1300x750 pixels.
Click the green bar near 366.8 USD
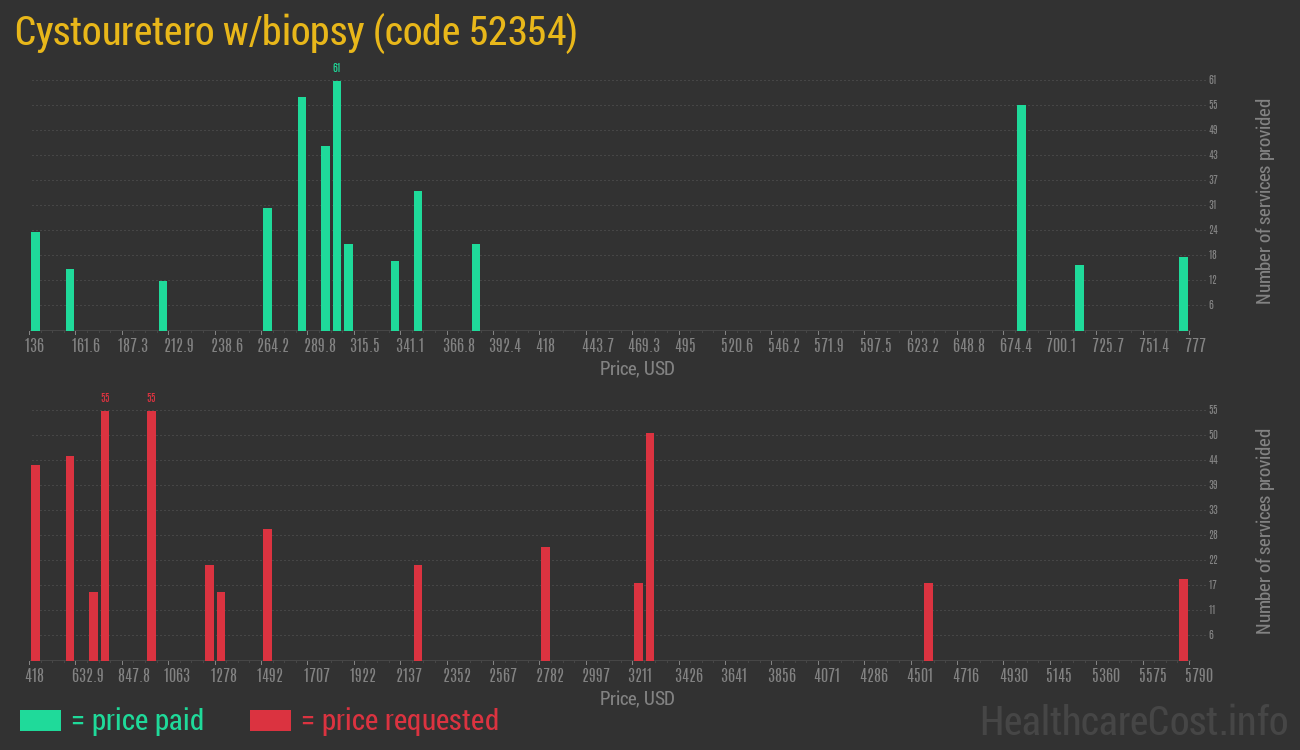point(476,287)
